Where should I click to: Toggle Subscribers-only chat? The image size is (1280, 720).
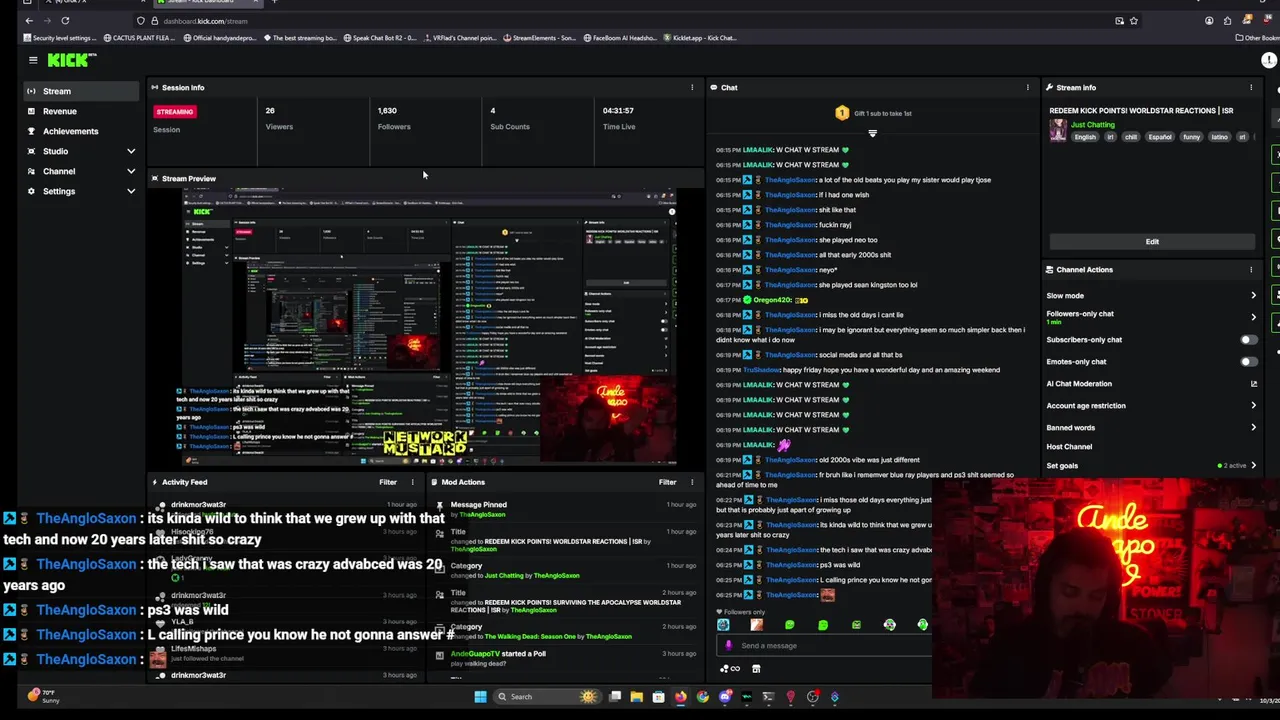coord(1248,340)
